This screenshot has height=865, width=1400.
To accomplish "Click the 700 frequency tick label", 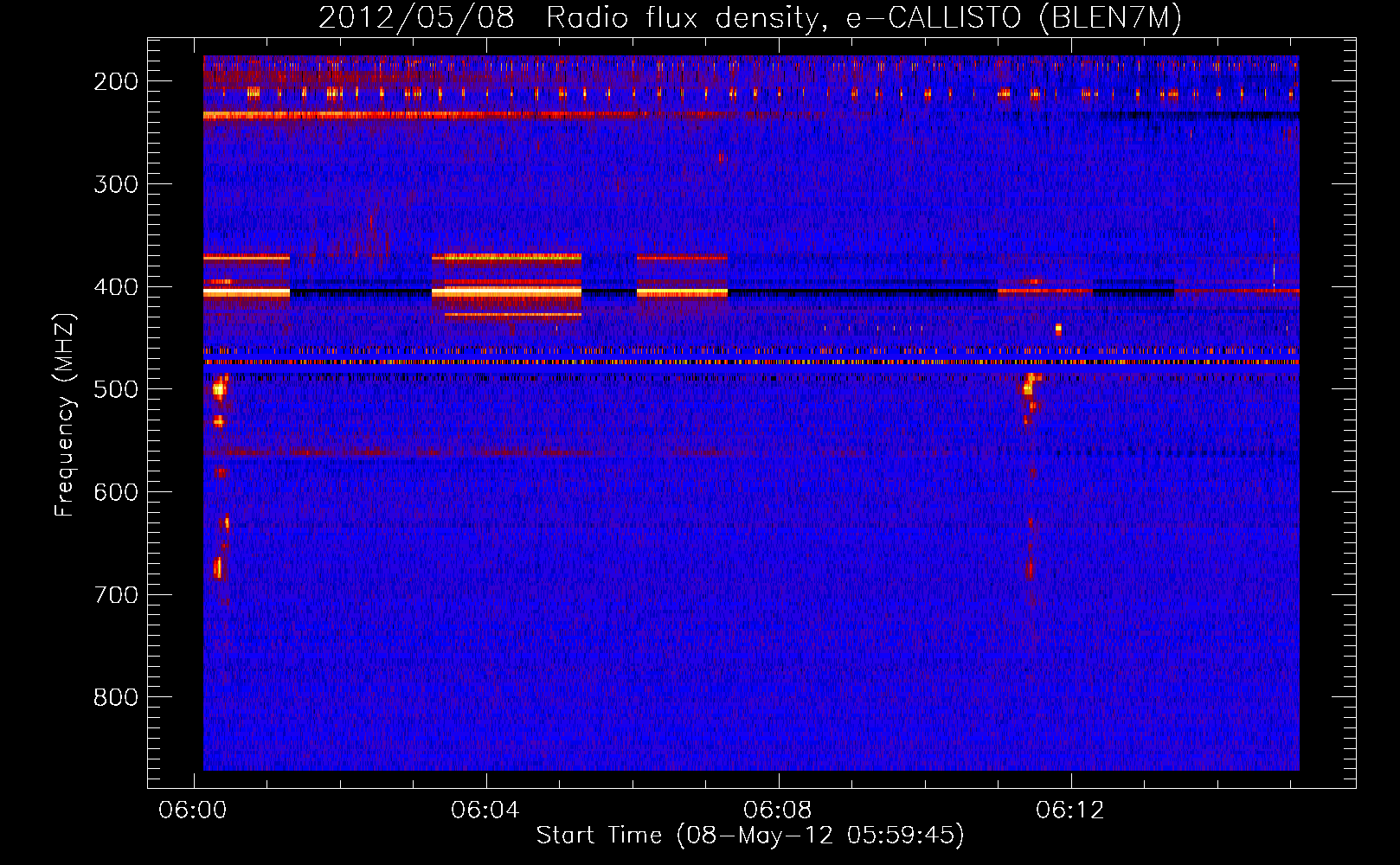I will click(115, 594).
